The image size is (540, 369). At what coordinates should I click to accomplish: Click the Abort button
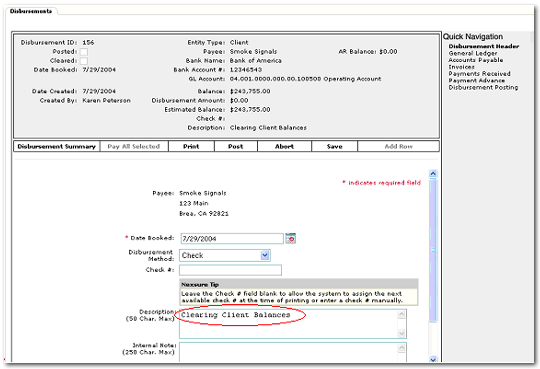[284, 146]
